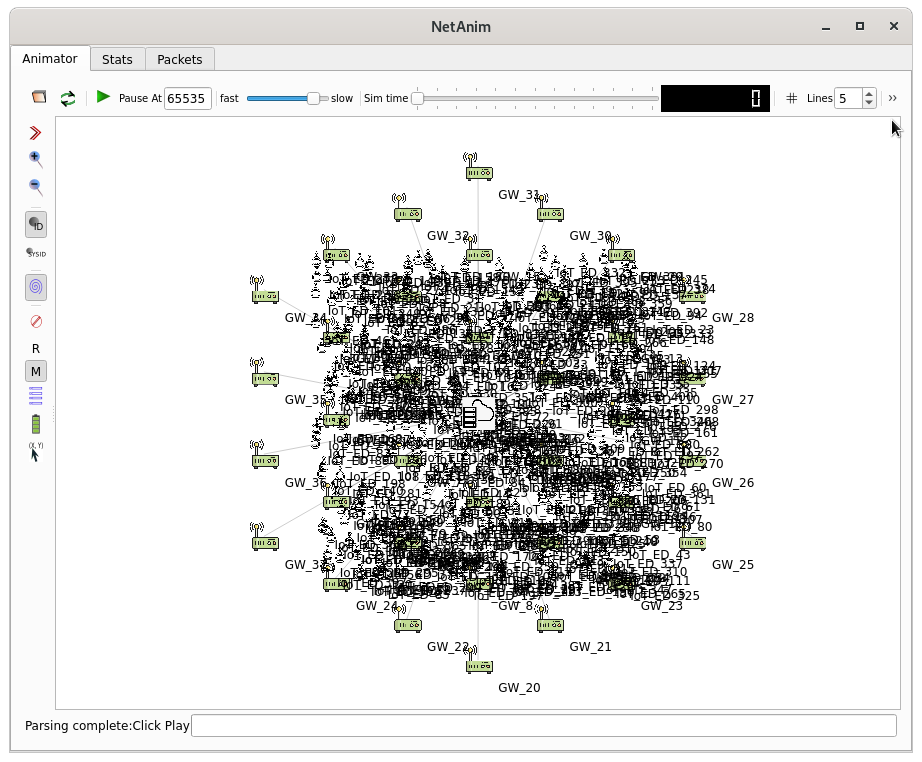This screenshot has width=922, height=762.
Task: Increase the grid Lines count with the up arrow
Action: pos(869,93)
